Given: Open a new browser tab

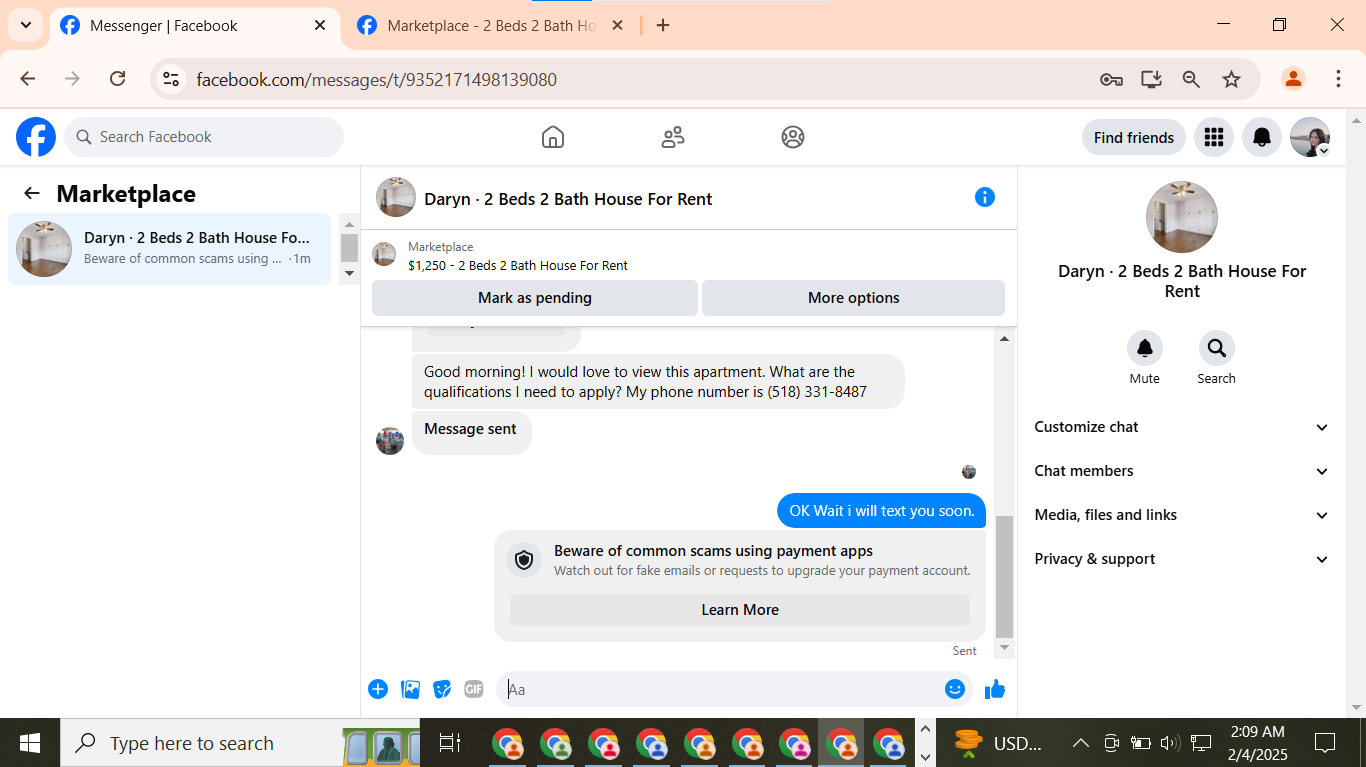Looking at the screenshot, I should (663, 26).
